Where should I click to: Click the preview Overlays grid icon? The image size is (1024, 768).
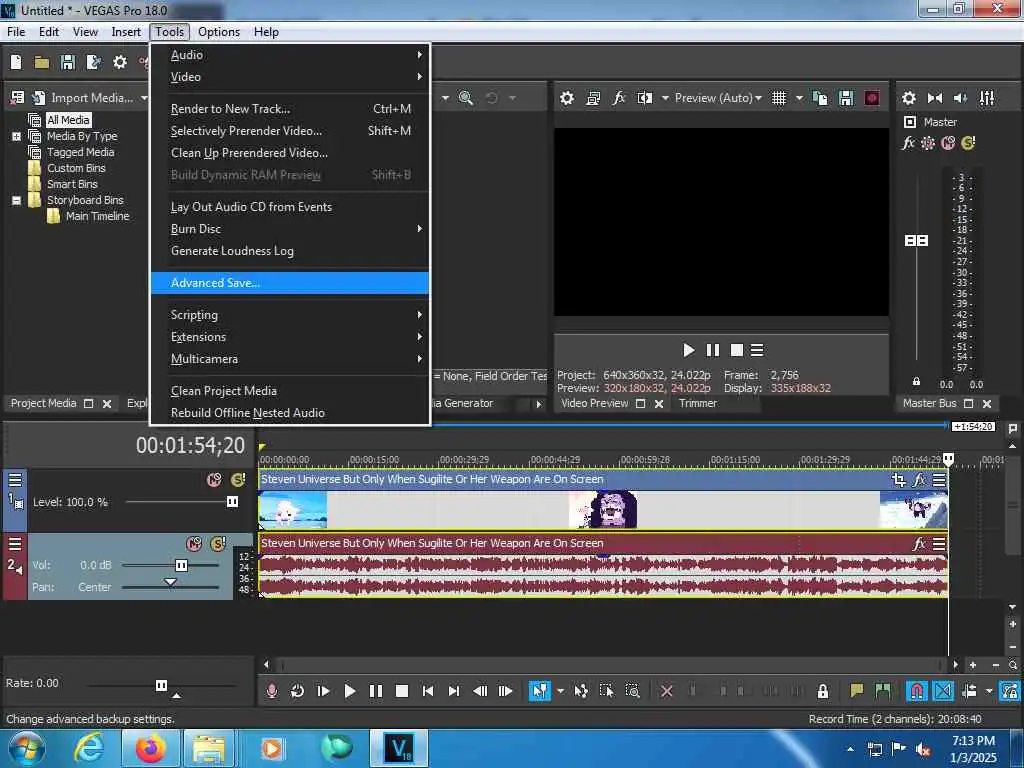pyautogui.click(x=778, y=98)
